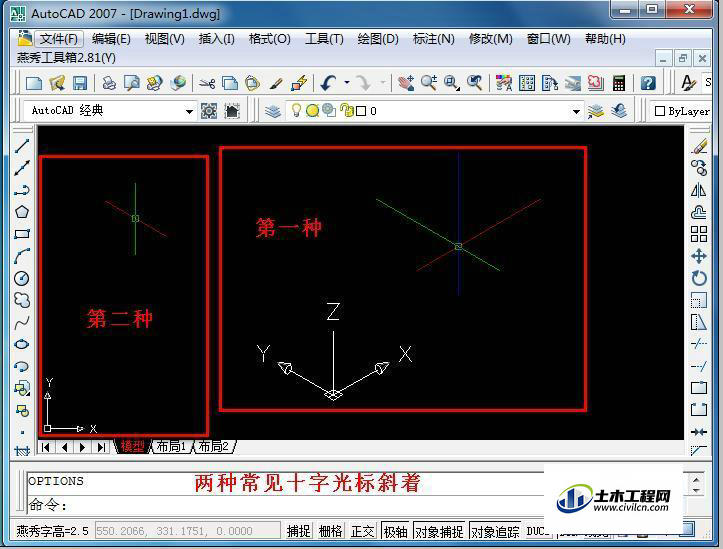
Task: Open the 文件(F) menu
Action: [59, 39]
